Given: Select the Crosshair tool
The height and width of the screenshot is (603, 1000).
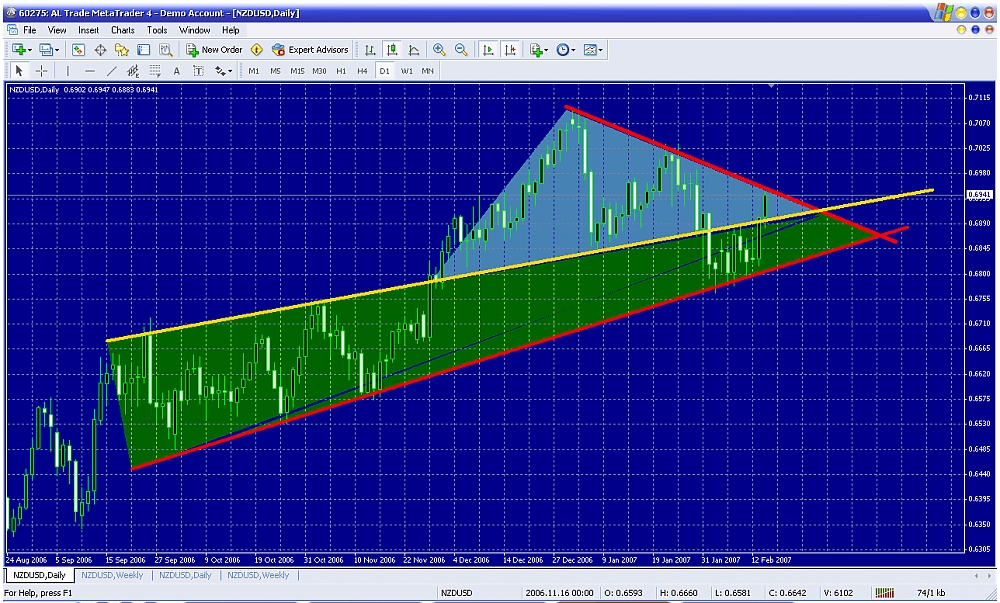Looking at the screenshot, I should click(x=42, y=71).
